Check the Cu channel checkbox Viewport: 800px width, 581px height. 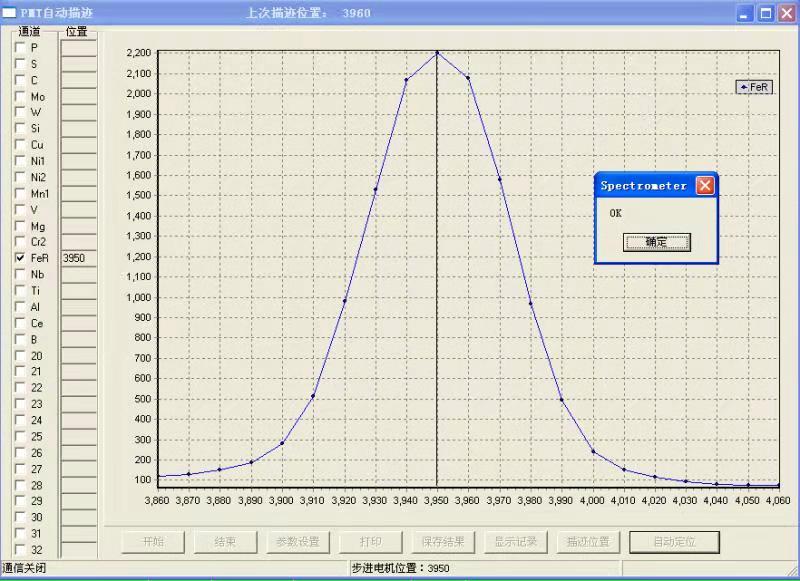[x=20, y=145]
